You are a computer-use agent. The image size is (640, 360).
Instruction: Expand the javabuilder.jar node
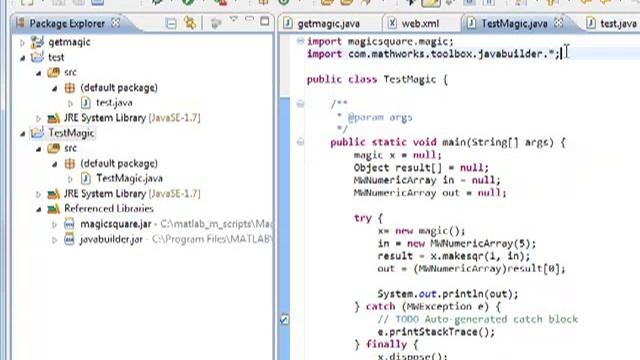click(54, 240)
